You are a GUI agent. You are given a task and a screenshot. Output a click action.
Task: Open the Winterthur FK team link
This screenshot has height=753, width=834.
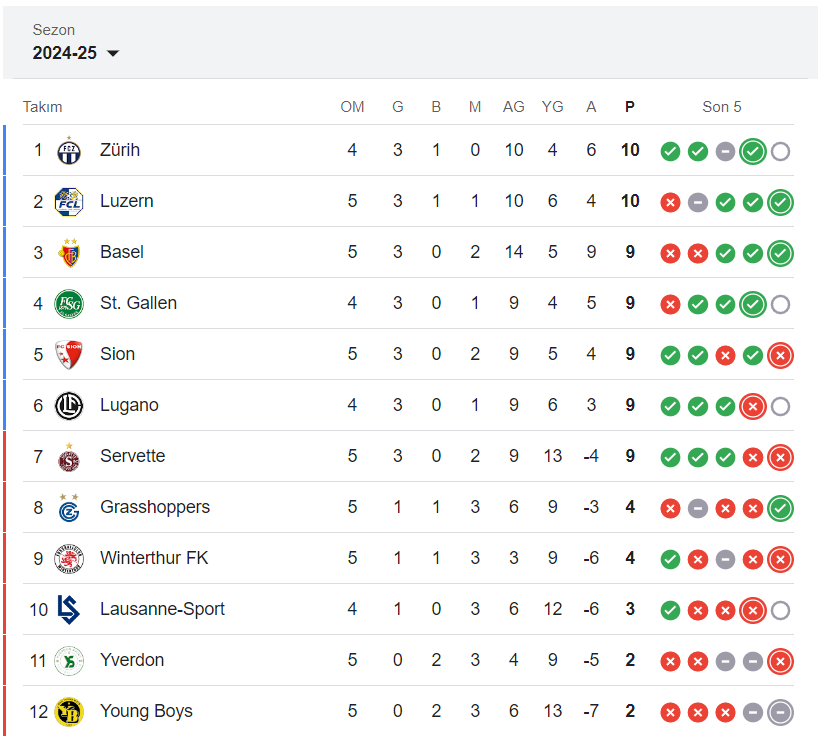(x=154, y=558)
